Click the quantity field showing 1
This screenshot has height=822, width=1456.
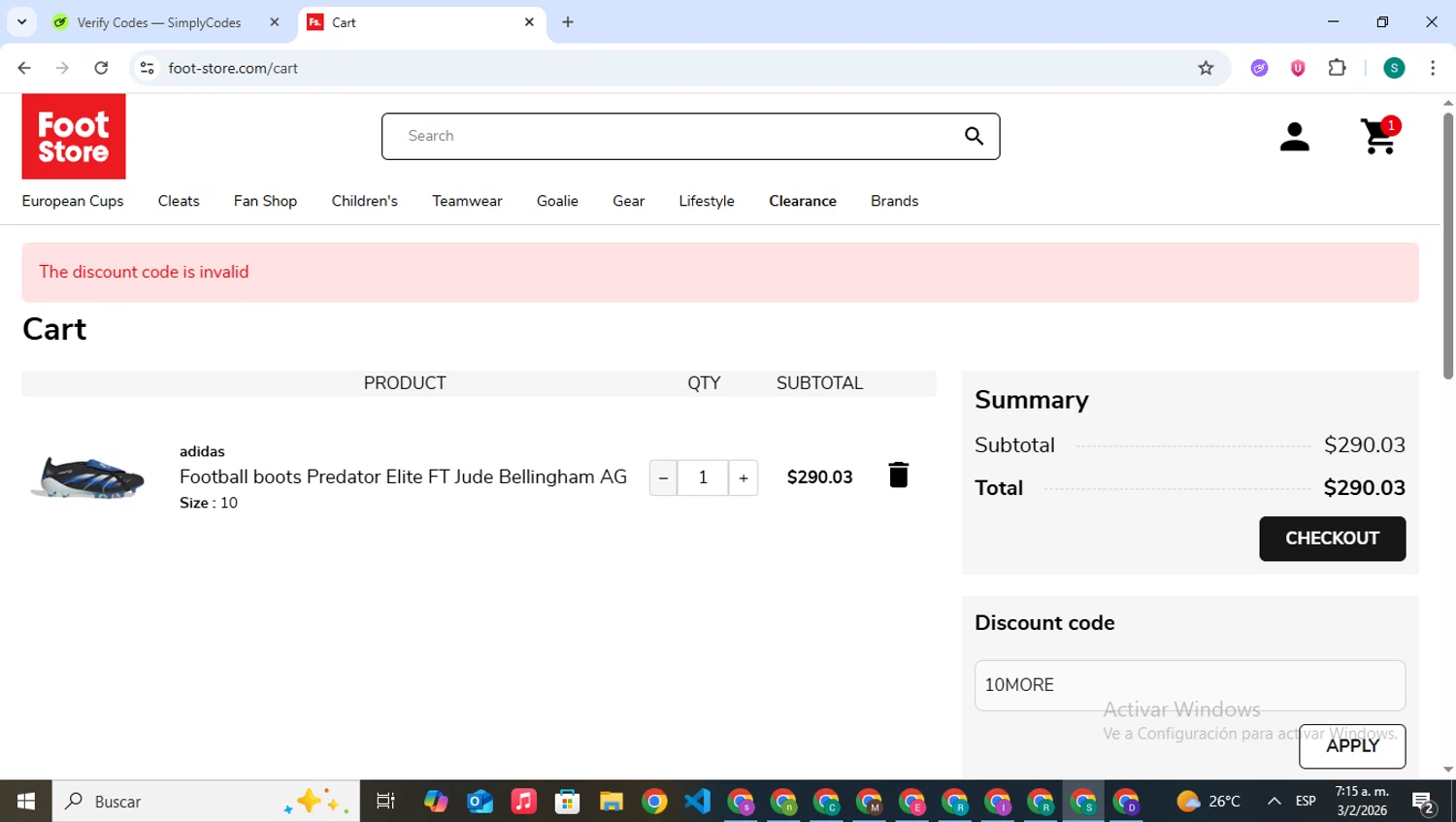click(703, 477)
